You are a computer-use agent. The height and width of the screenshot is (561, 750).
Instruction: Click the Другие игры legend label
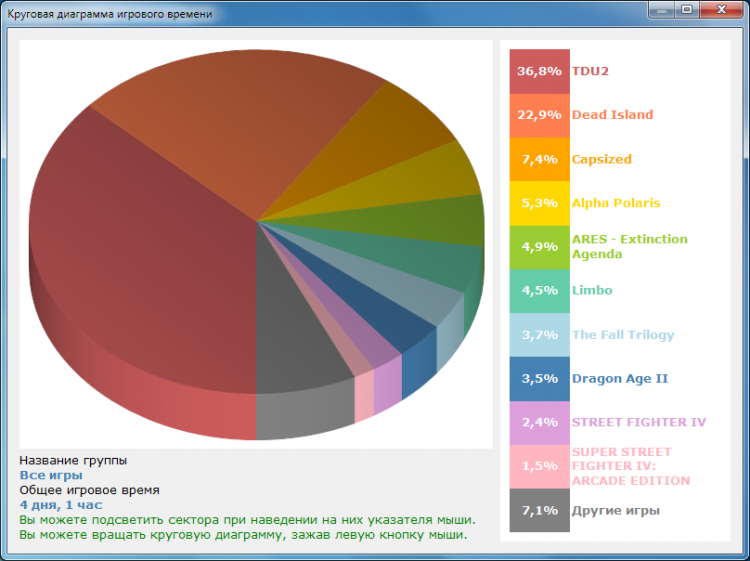[616, 511]
